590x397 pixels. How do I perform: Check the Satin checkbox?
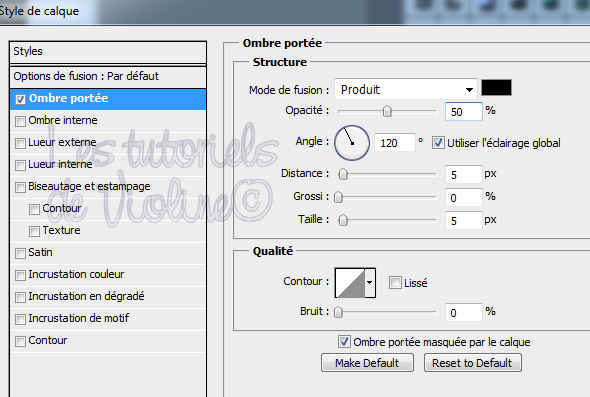[20, 253]
